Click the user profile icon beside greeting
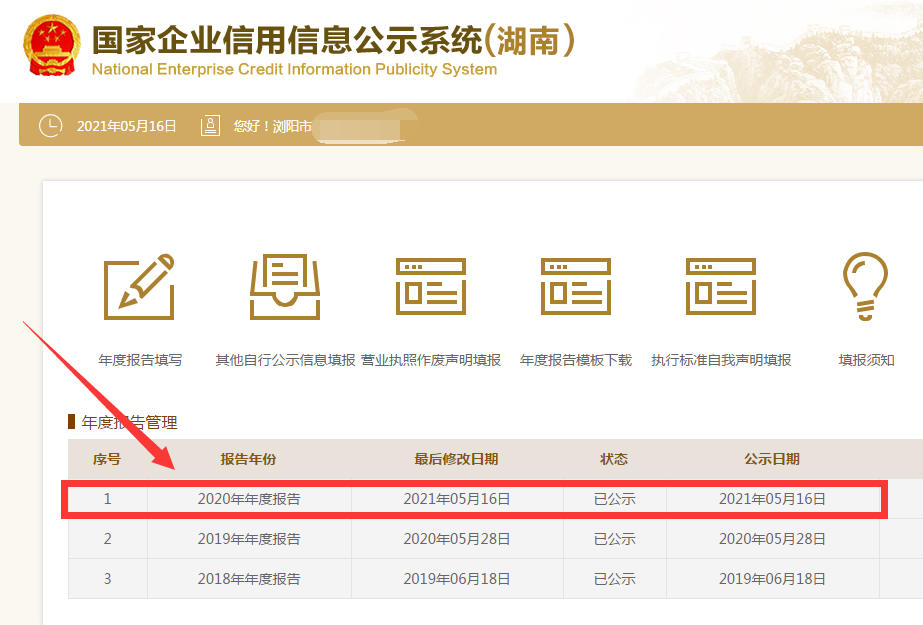The width and height of the screenshot is (923, 625). (x=210, y=126)
